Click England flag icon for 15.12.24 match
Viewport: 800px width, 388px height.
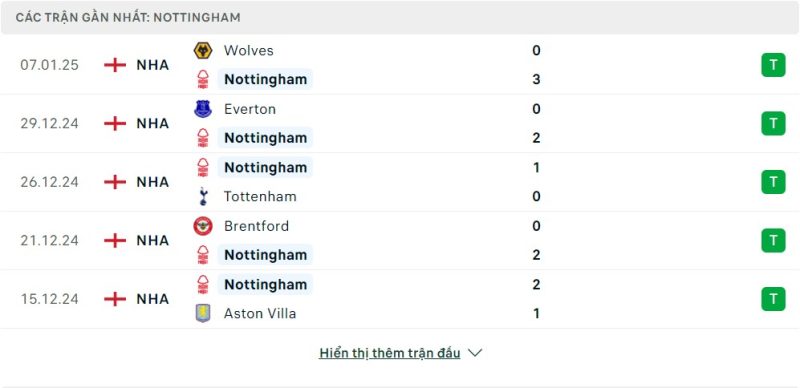(x=115, y=299)
